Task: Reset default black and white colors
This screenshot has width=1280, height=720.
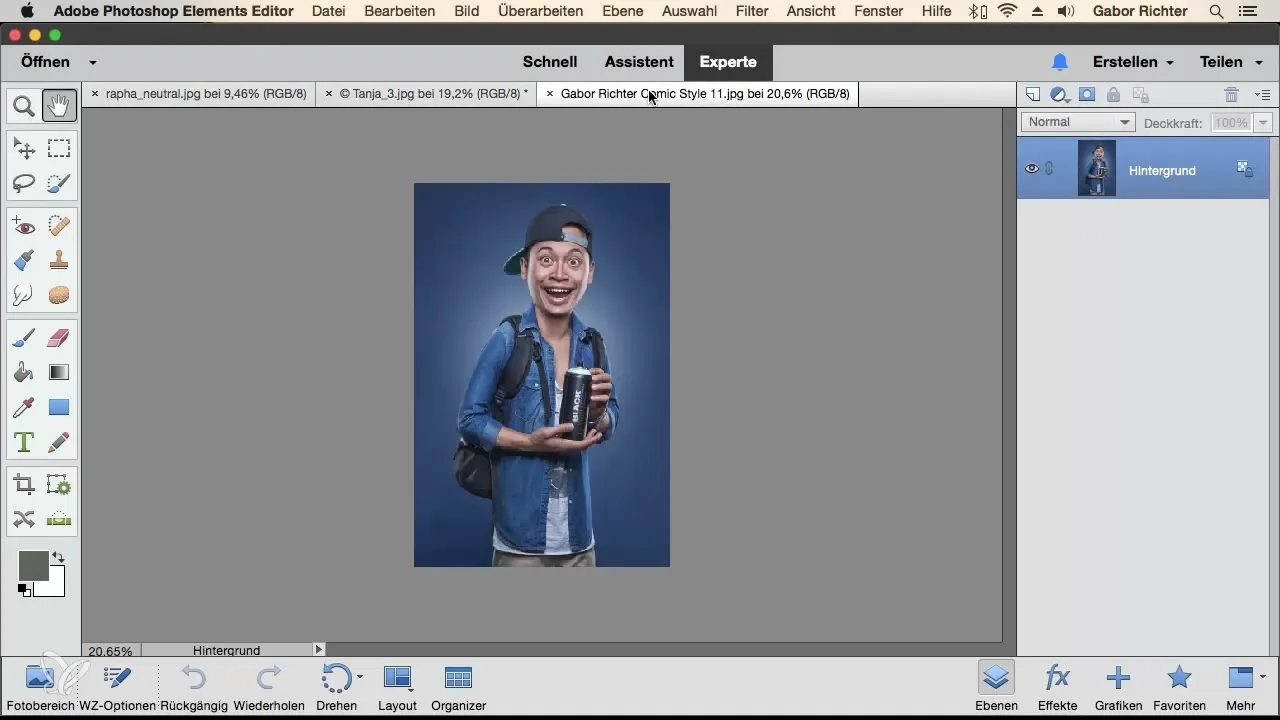Action: pos(23,590)
